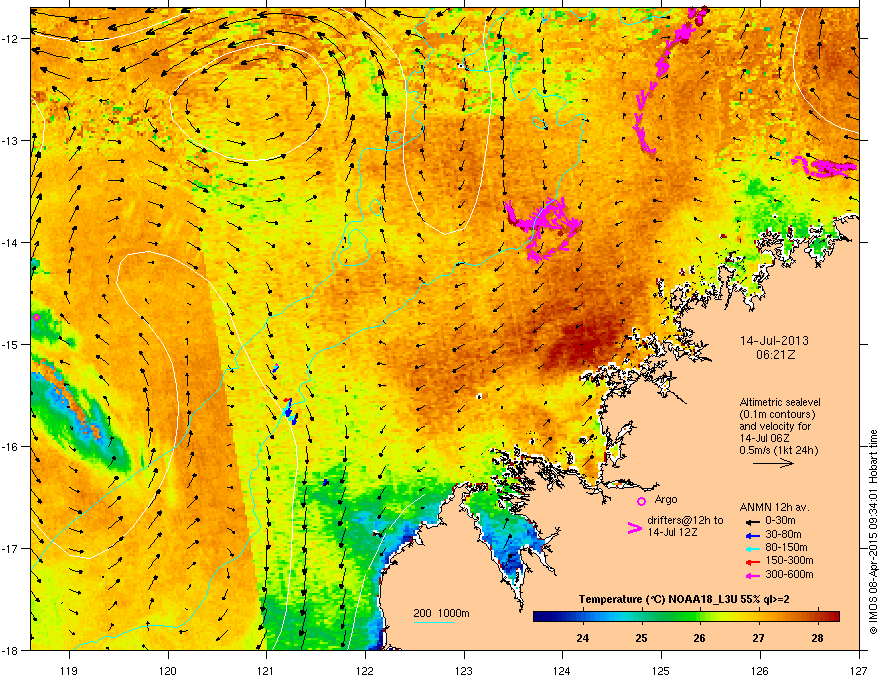This screenshot has height=680, width=880.
Task: Click the '80-150m' depth label
Action: [x=786, y=548]
